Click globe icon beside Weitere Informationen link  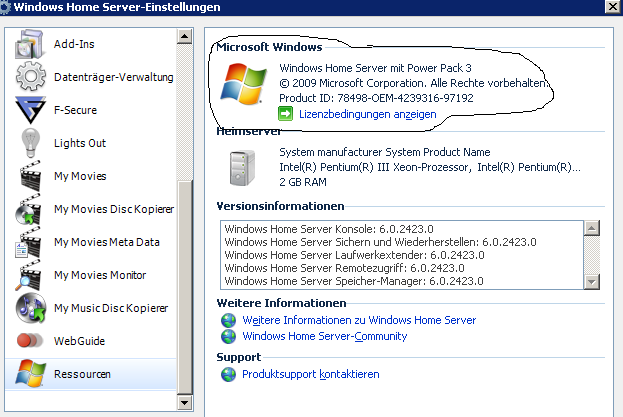228,320
